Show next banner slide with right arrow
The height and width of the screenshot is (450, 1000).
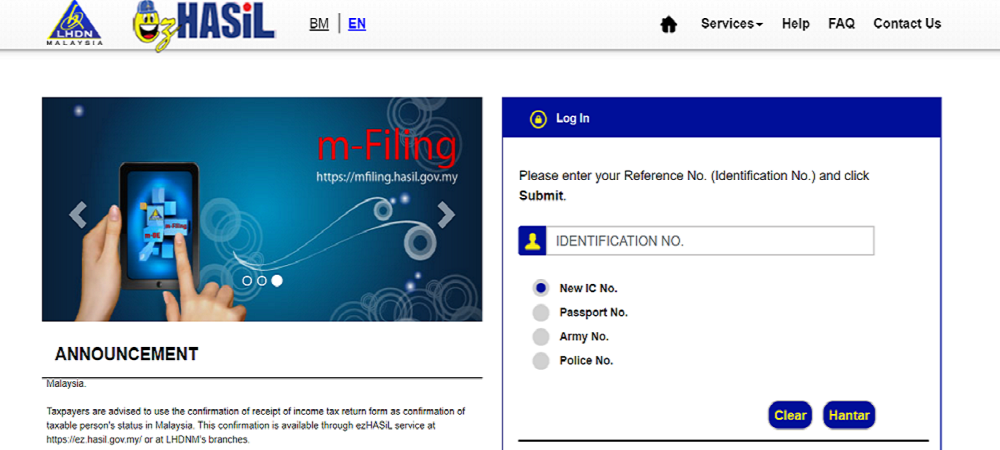tap(446, 215)
